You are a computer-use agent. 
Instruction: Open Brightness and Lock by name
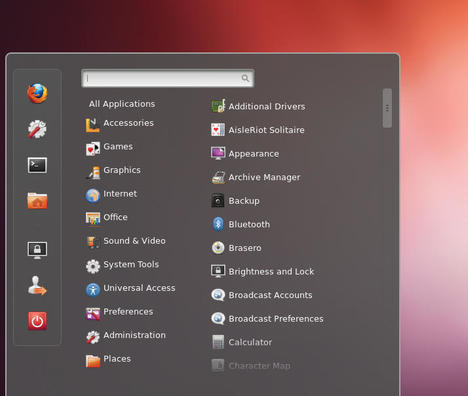pos(271,272)
